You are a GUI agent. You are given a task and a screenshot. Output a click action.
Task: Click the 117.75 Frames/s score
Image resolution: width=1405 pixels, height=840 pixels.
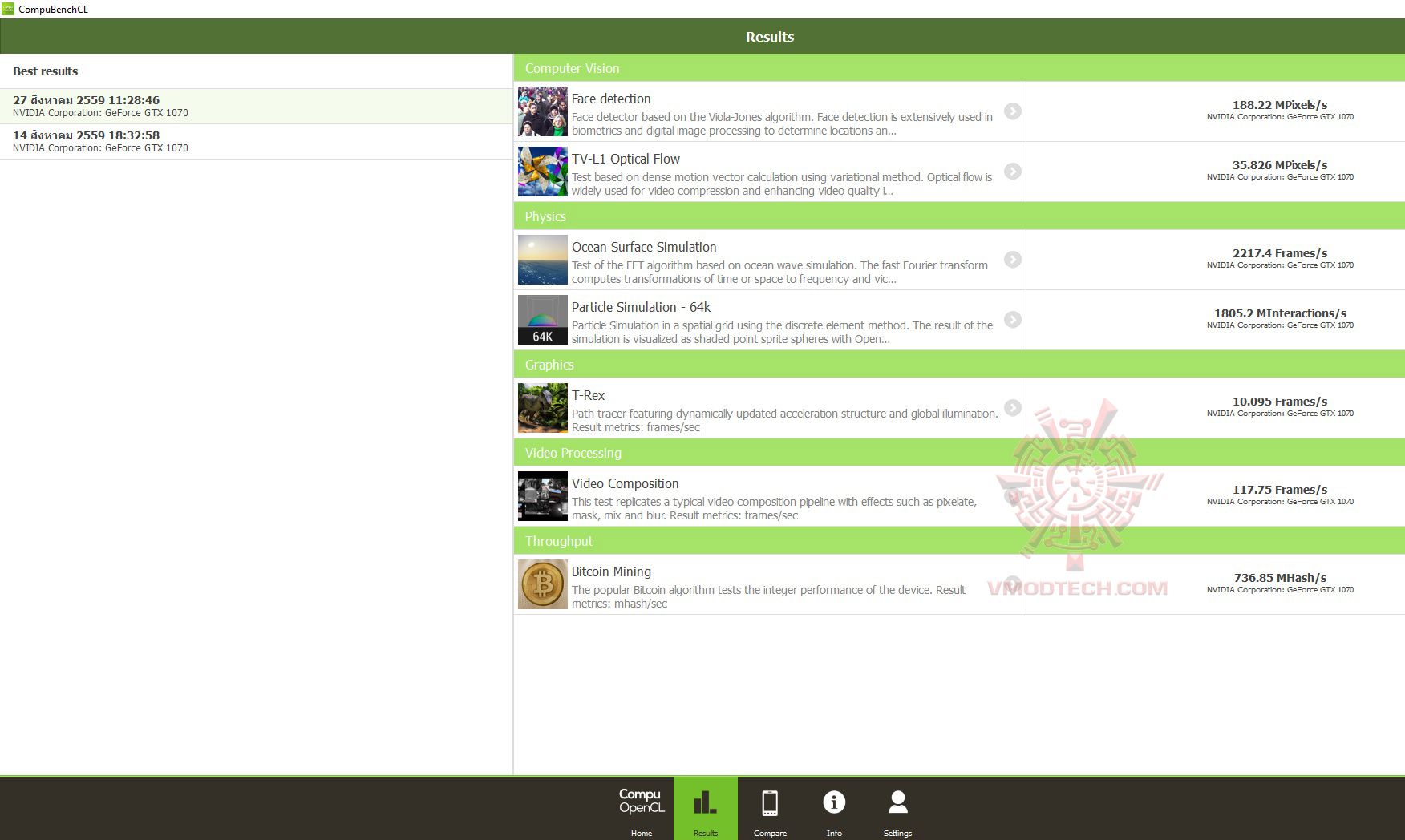pos(1280,490)
